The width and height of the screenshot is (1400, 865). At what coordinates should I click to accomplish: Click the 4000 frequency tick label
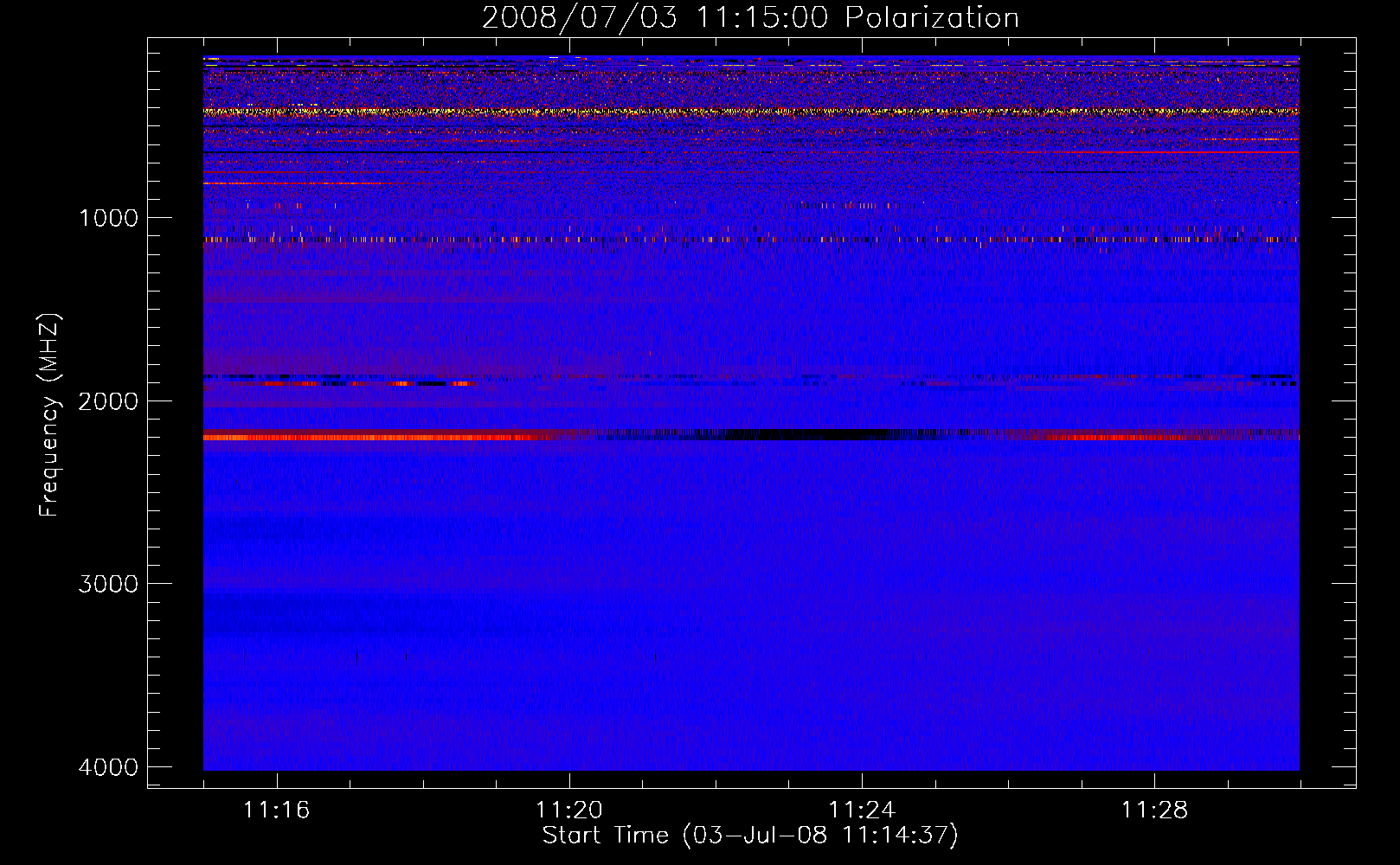[108, 767]
